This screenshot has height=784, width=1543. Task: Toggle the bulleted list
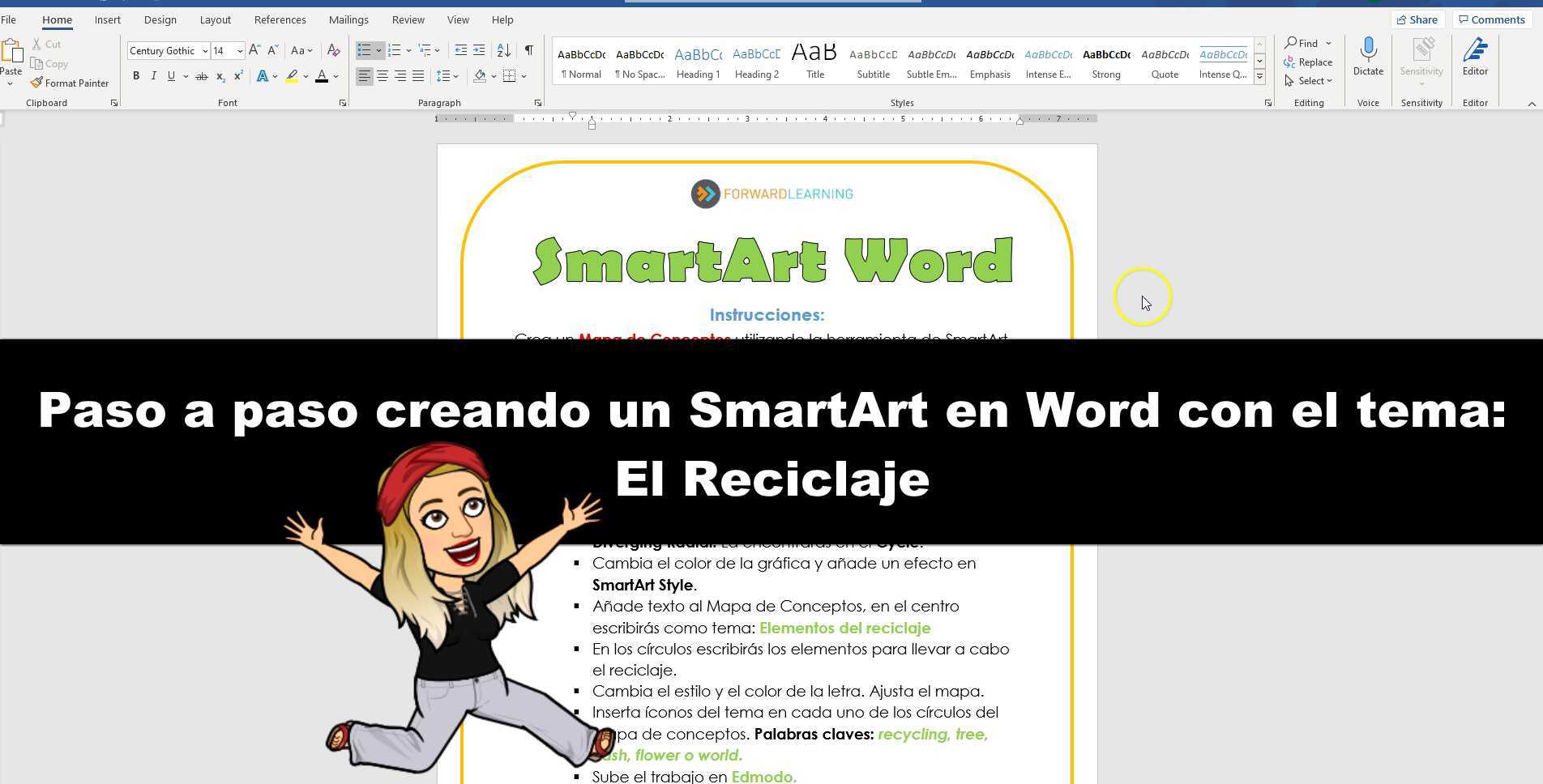pos(365,50)
